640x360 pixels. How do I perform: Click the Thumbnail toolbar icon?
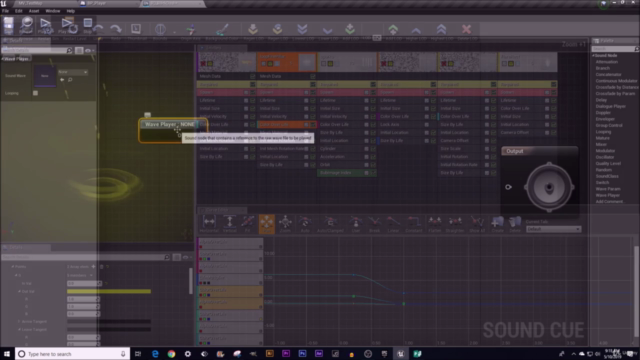(136, 29)
